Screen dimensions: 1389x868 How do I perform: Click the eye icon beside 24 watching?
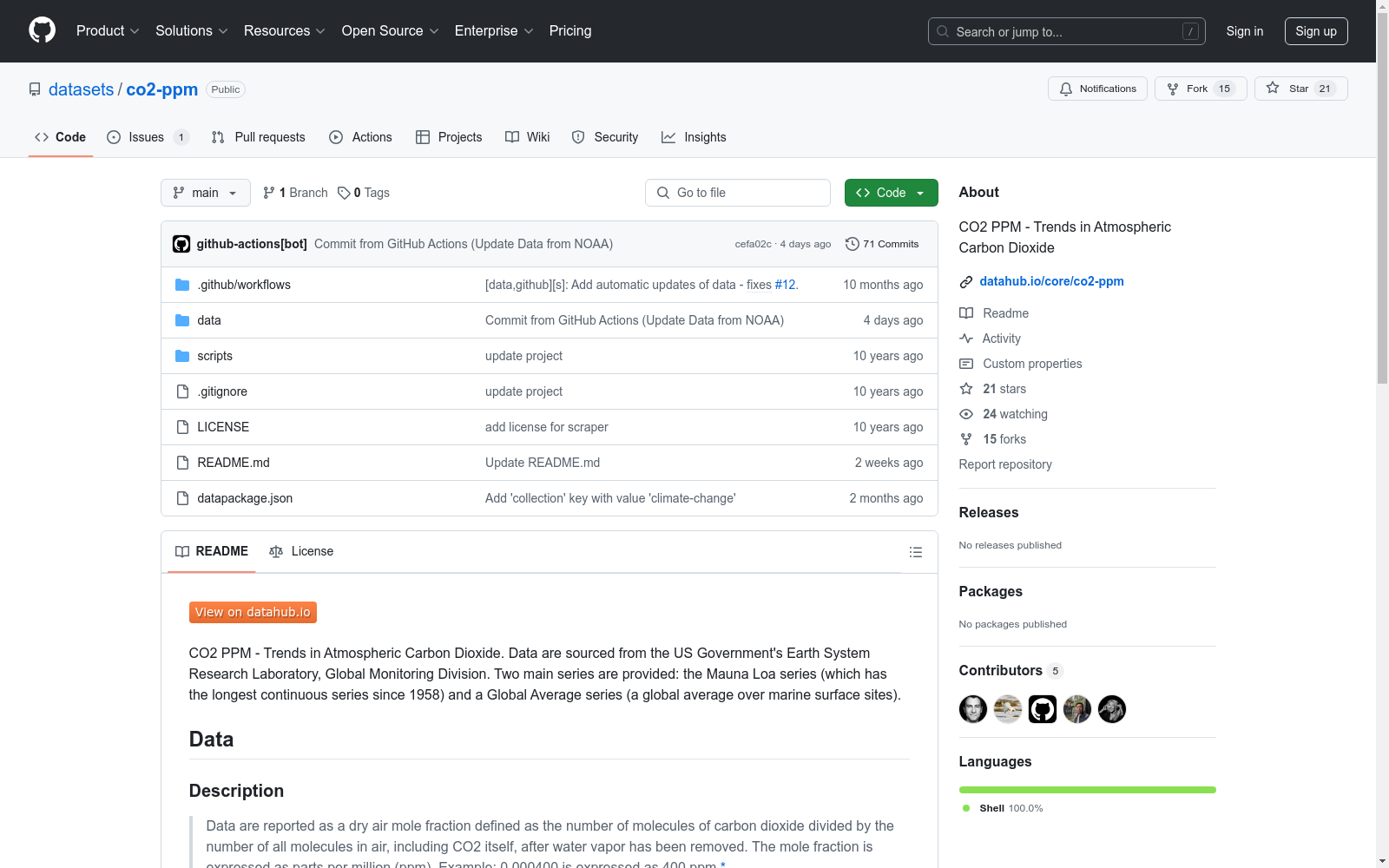[966, 414]
